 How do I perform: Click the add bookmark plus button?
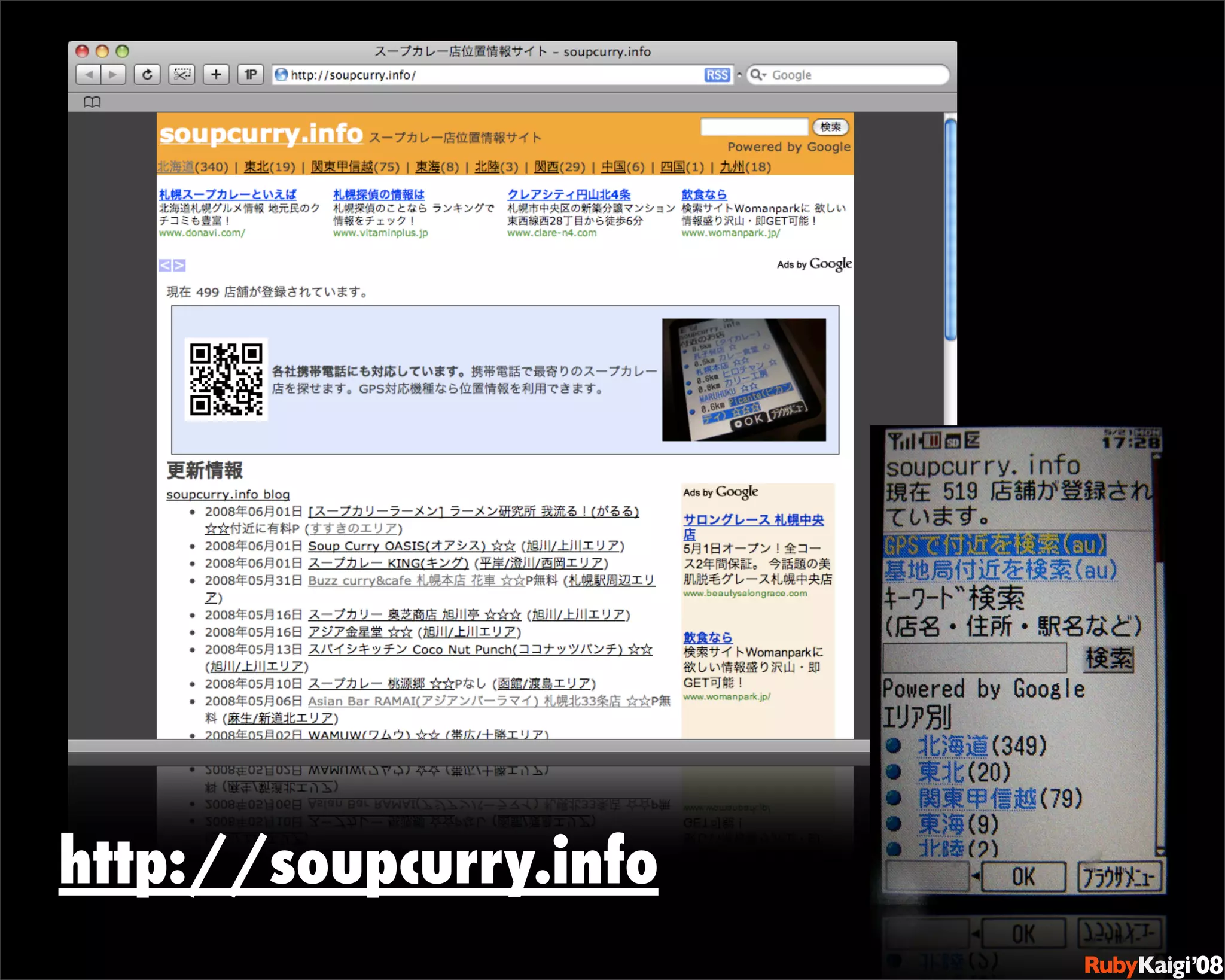coord(216,75)
